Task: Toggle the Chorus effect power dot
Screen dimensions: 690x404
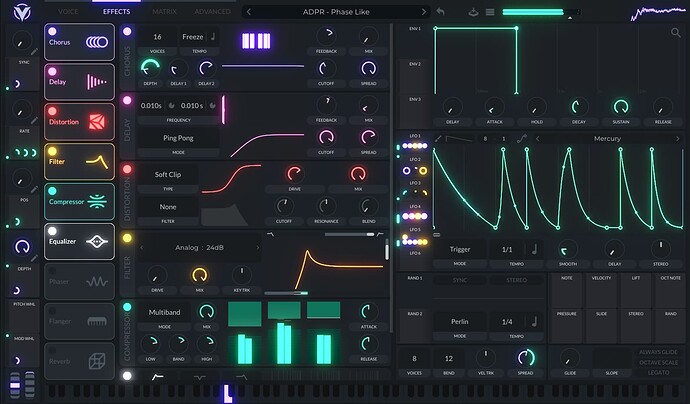Action: point(52,31)
